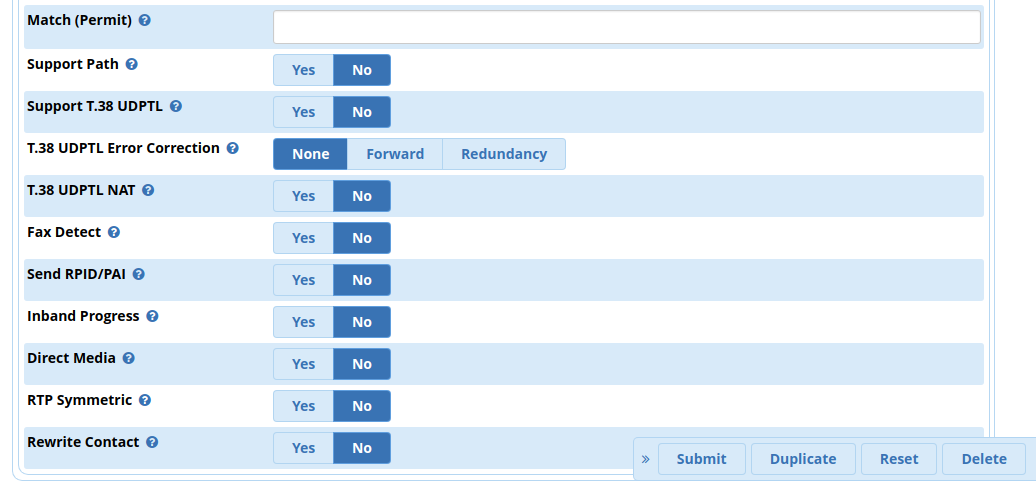Show help for RTP Symmetric

pos(145,400)
